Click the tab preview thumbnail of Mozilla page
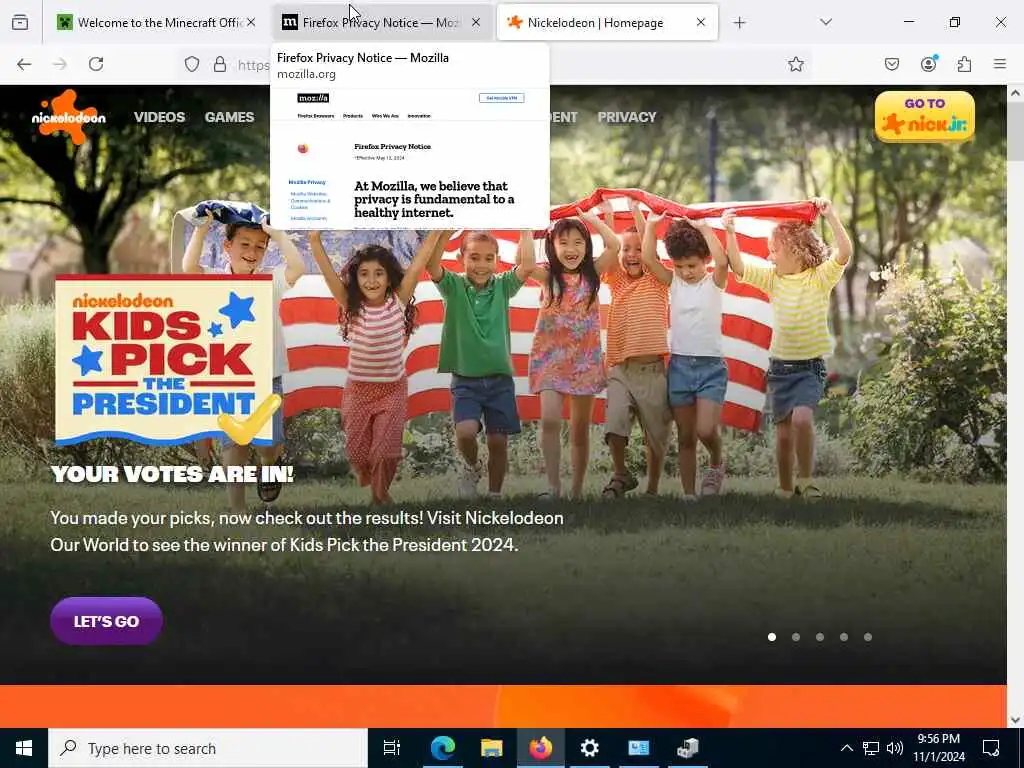1024x768 pixels. point(410,159)
